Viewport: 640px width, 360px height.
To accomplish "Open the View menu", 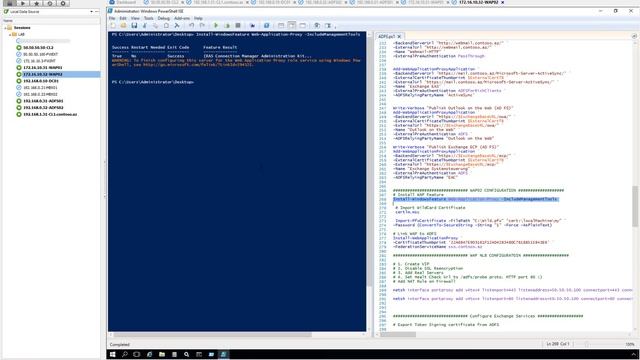I will (x=135, y=18).
